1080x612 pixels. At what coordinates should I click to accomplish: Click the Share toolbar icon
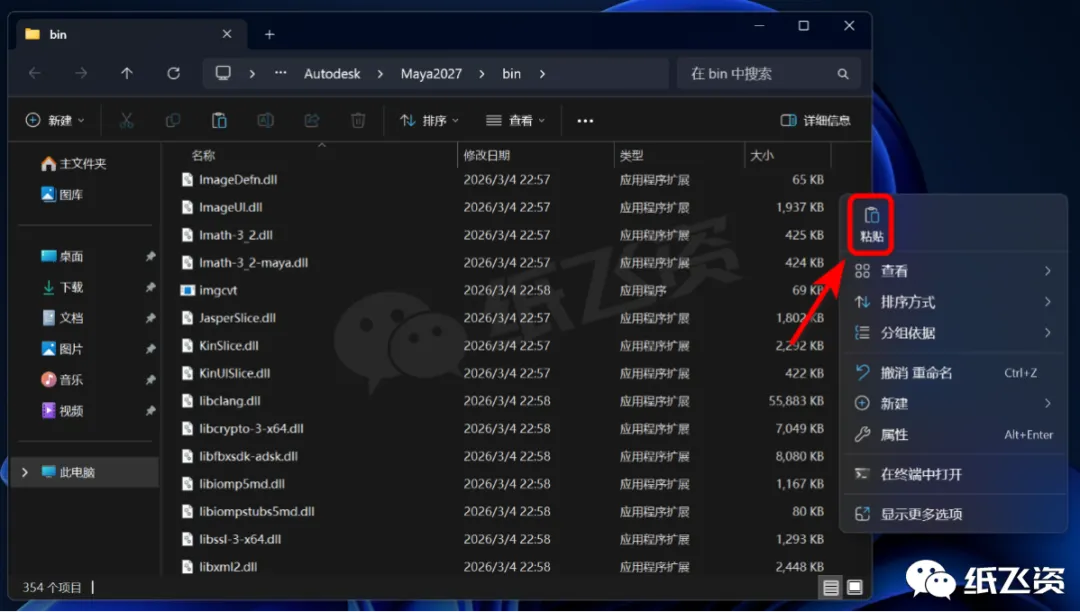click(x=312, y=120)
